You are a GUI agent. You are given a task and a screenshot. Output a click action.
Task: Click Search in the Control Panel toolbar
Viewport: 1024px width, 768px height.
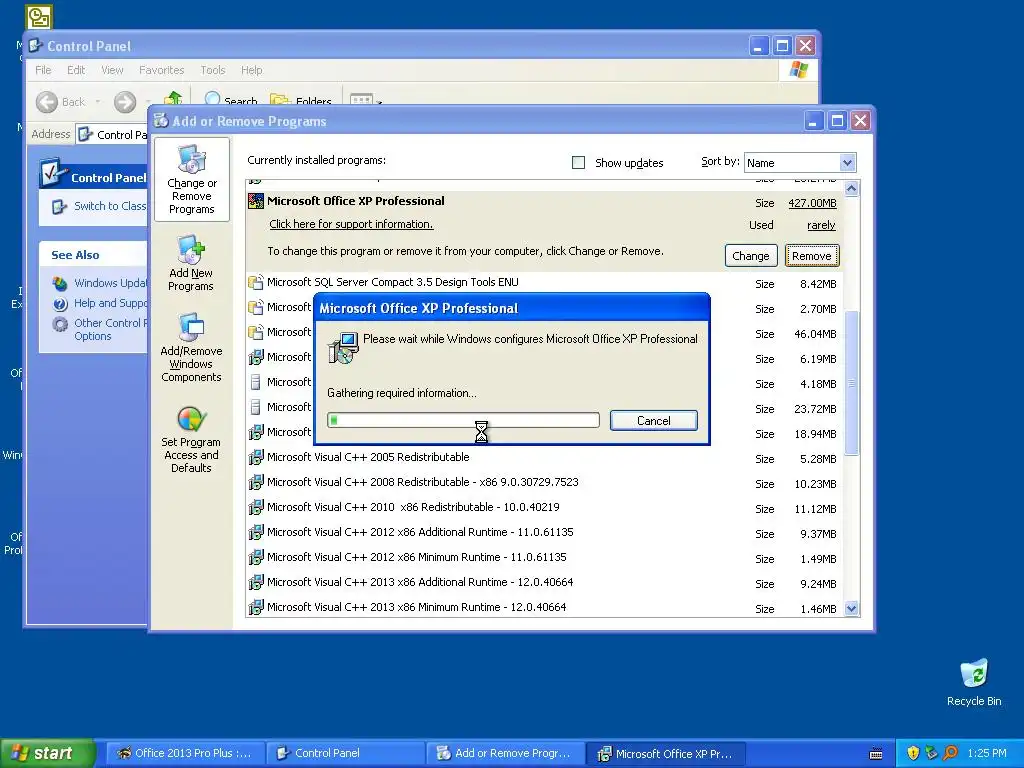(231, 100)
